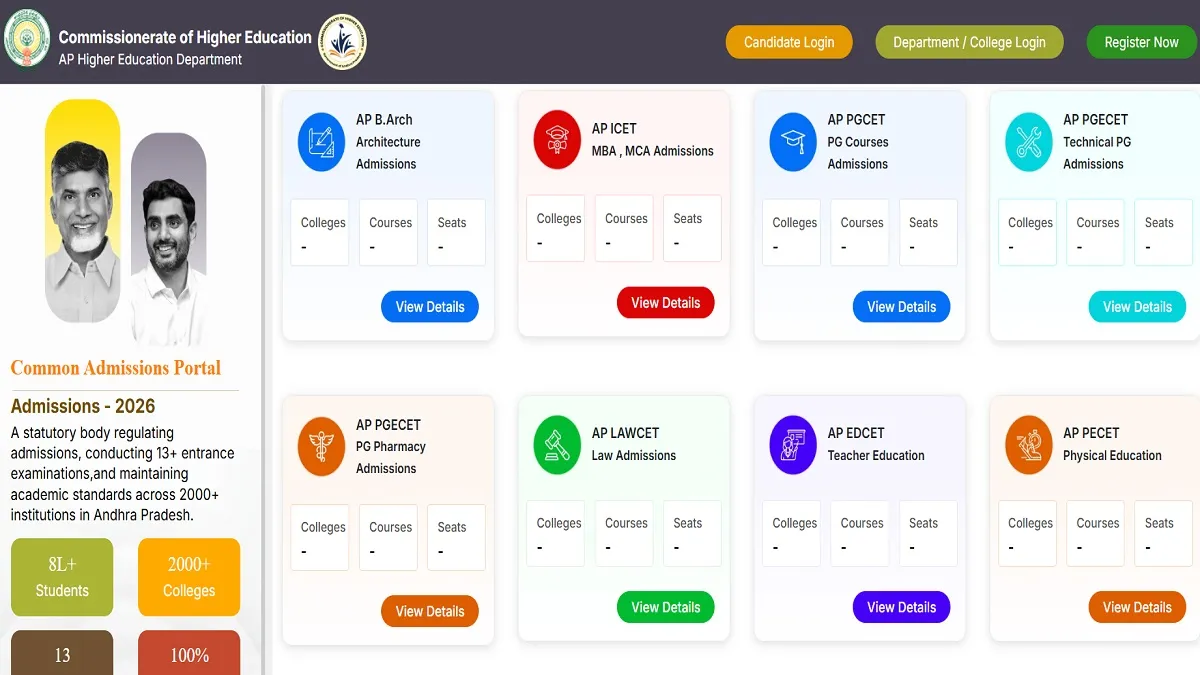Click Courses box in AP ICET card
Image resolution: width=1200 pixels, height=675 pixels.
point(625,229)
